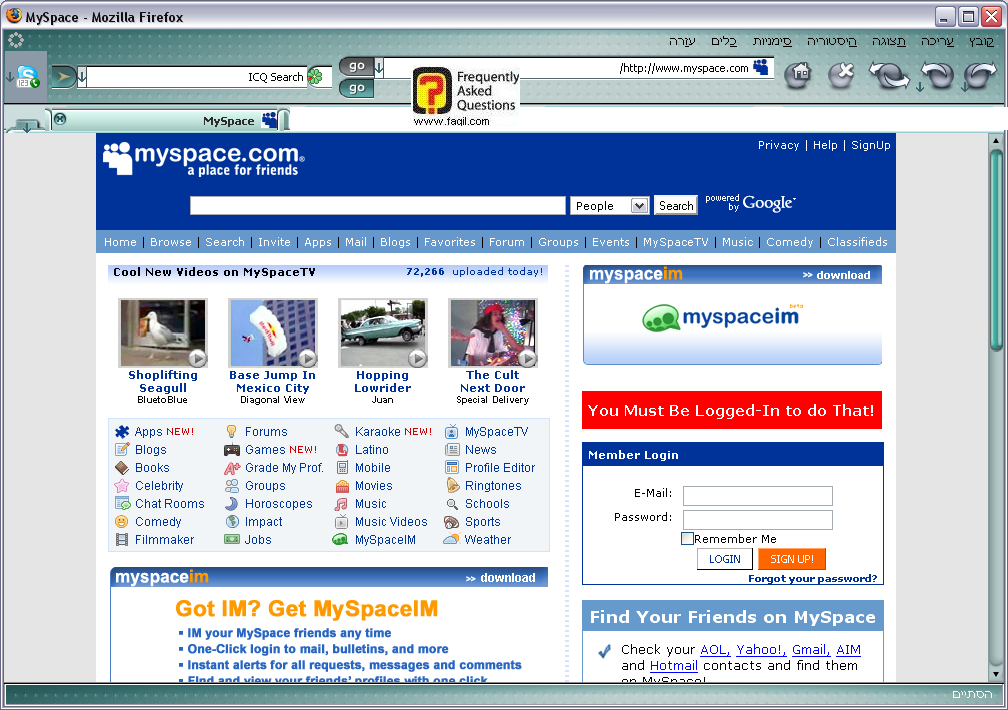Enable the Remember Me checkbox
Image resolution: width=1008 pixels, height=710 pixels.
[x=687, y=539]
